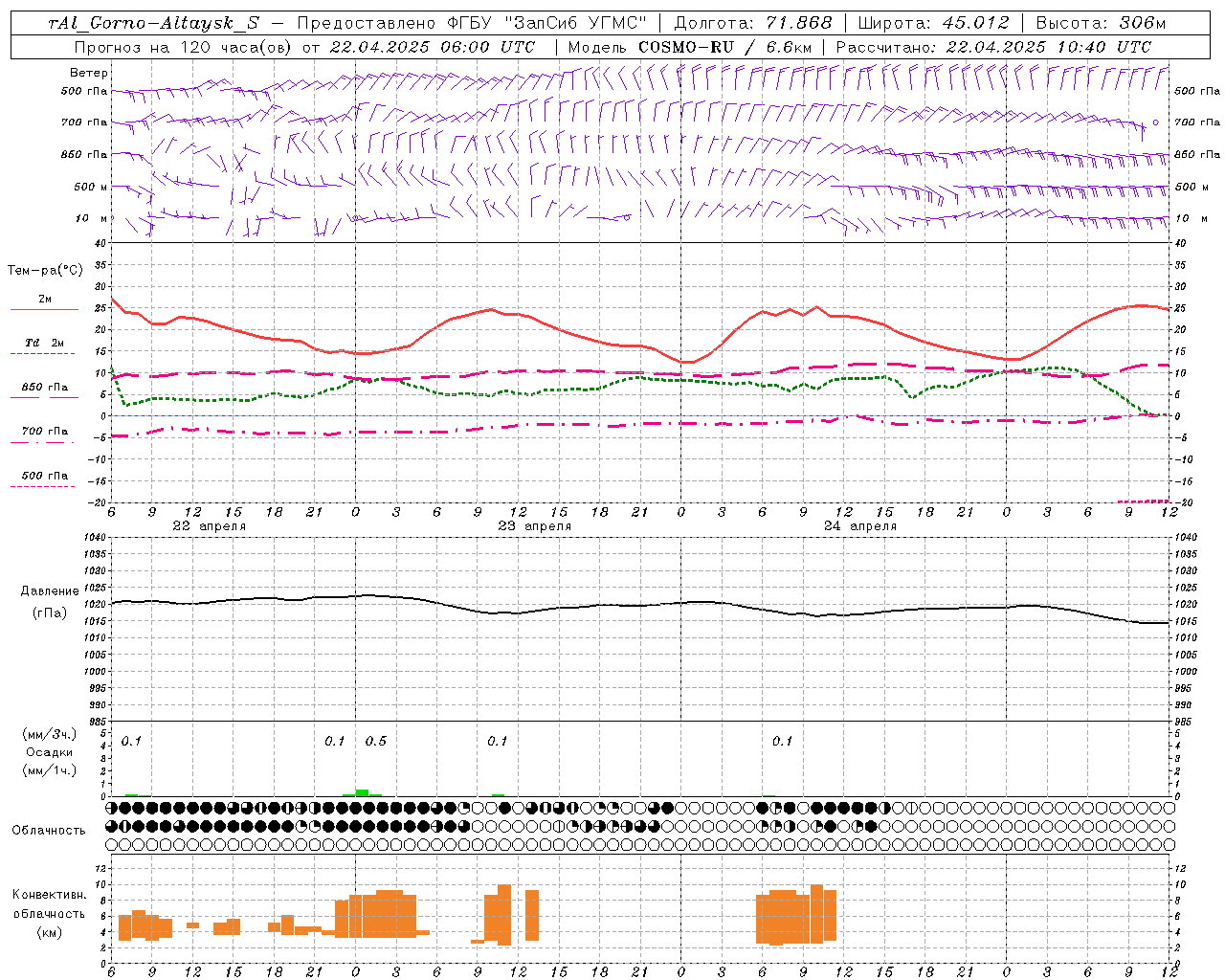Click the 22 апреля date label

pos(209,526)
